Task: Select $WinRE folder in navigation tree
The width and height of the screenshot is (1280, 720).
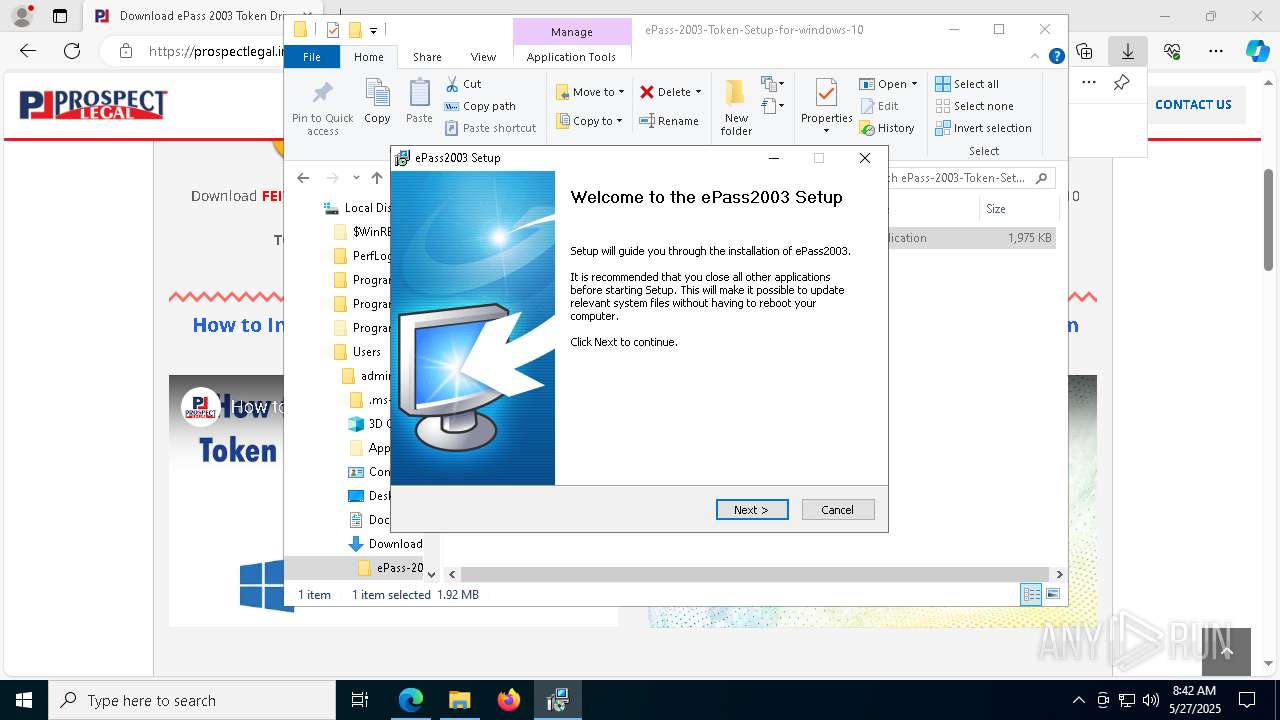Action: coord(362,232)
